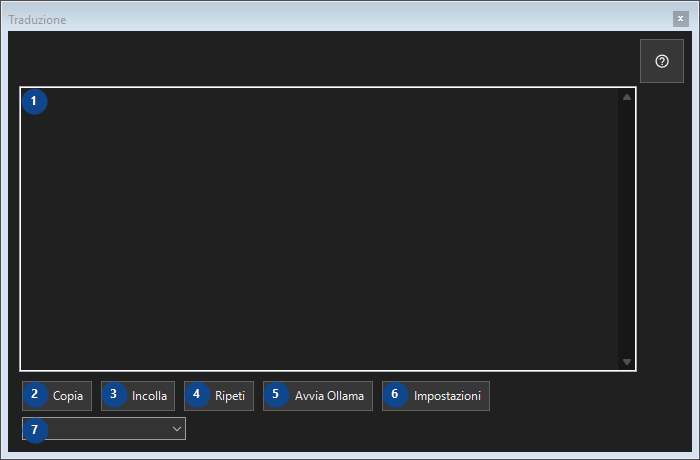
Task: Click the Ripeti button
Action: click(219, 396)
